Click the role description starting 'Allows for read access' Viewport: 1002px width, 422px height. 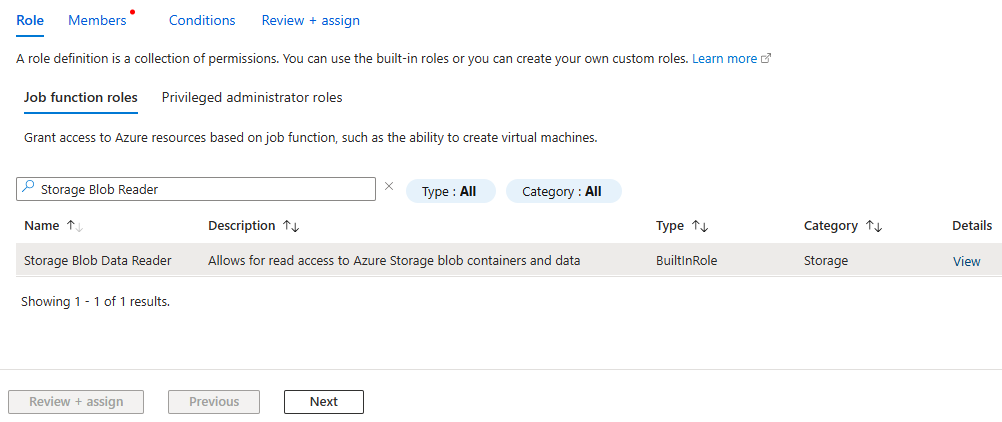(394, 261)
